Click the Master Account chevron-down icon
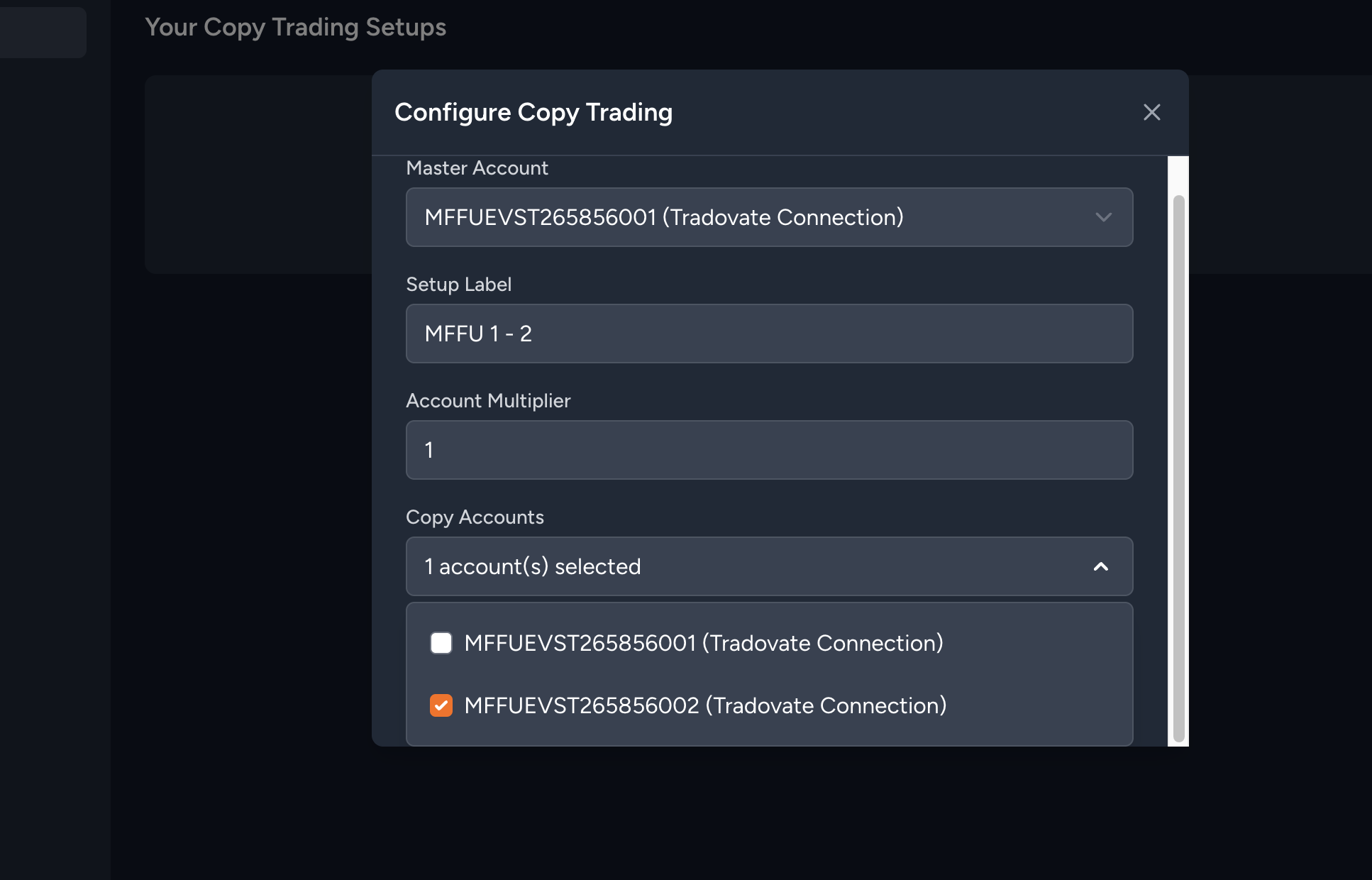Viewport: 1372px width, 880px height. [1103, 217]
